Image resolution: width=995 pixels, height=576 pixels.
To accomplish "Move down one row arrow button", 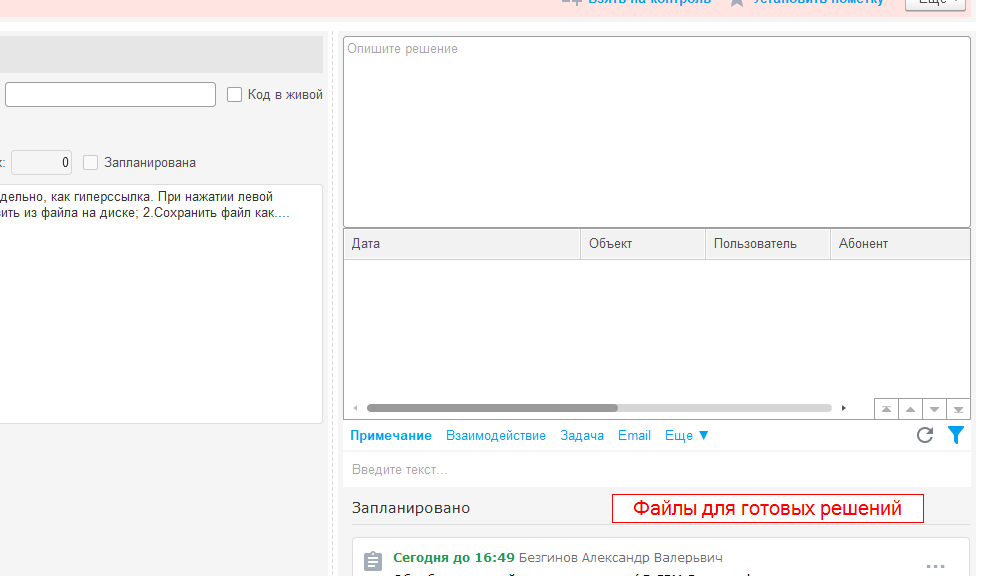I will [x=934, y=409].
